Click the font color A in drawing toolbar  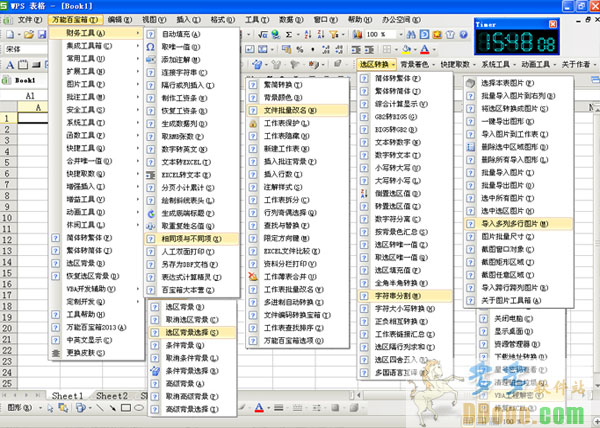[x=259, y=408]
